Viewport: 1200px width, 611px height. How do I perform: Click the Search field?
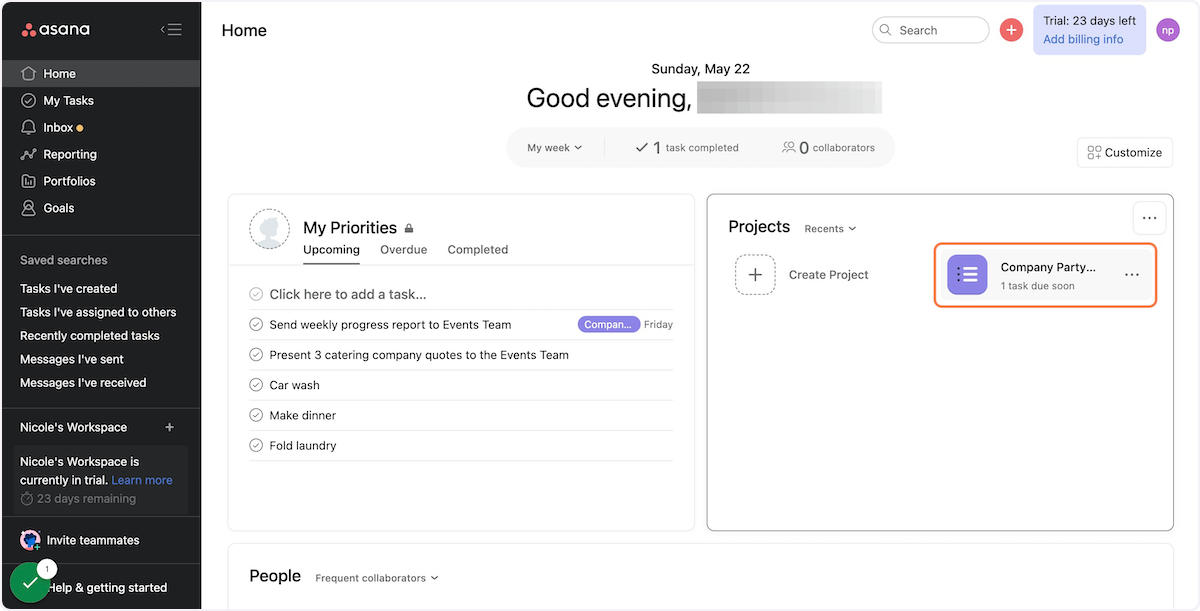click(x=931, y=30)
